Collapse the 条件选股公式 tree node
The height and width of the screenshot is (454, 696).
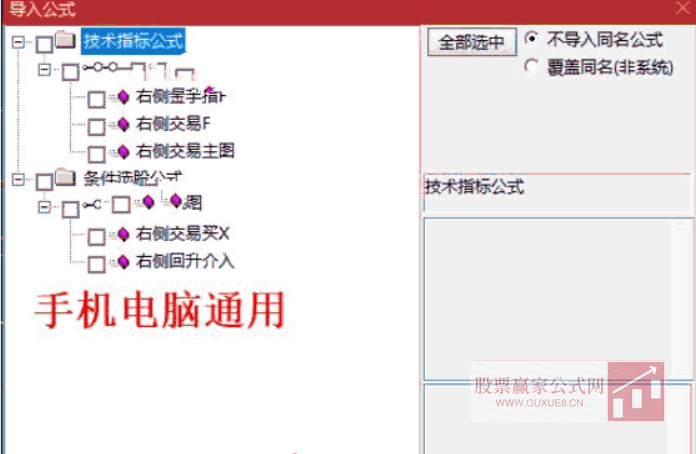tap(18, 179)
